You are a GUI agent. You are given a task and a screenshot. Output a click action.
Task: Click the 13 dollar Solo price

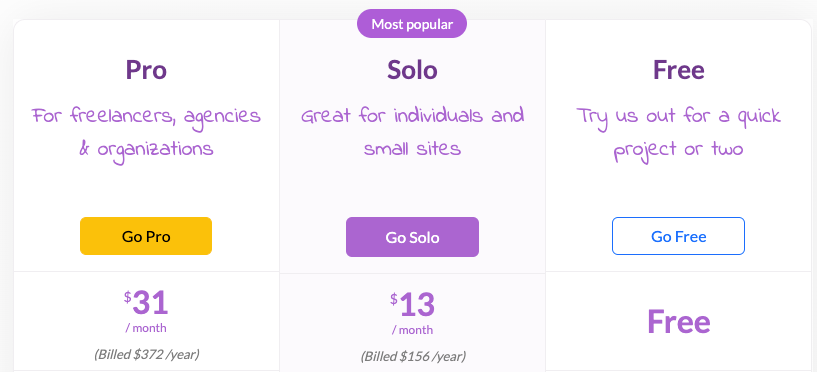(412, 305)
